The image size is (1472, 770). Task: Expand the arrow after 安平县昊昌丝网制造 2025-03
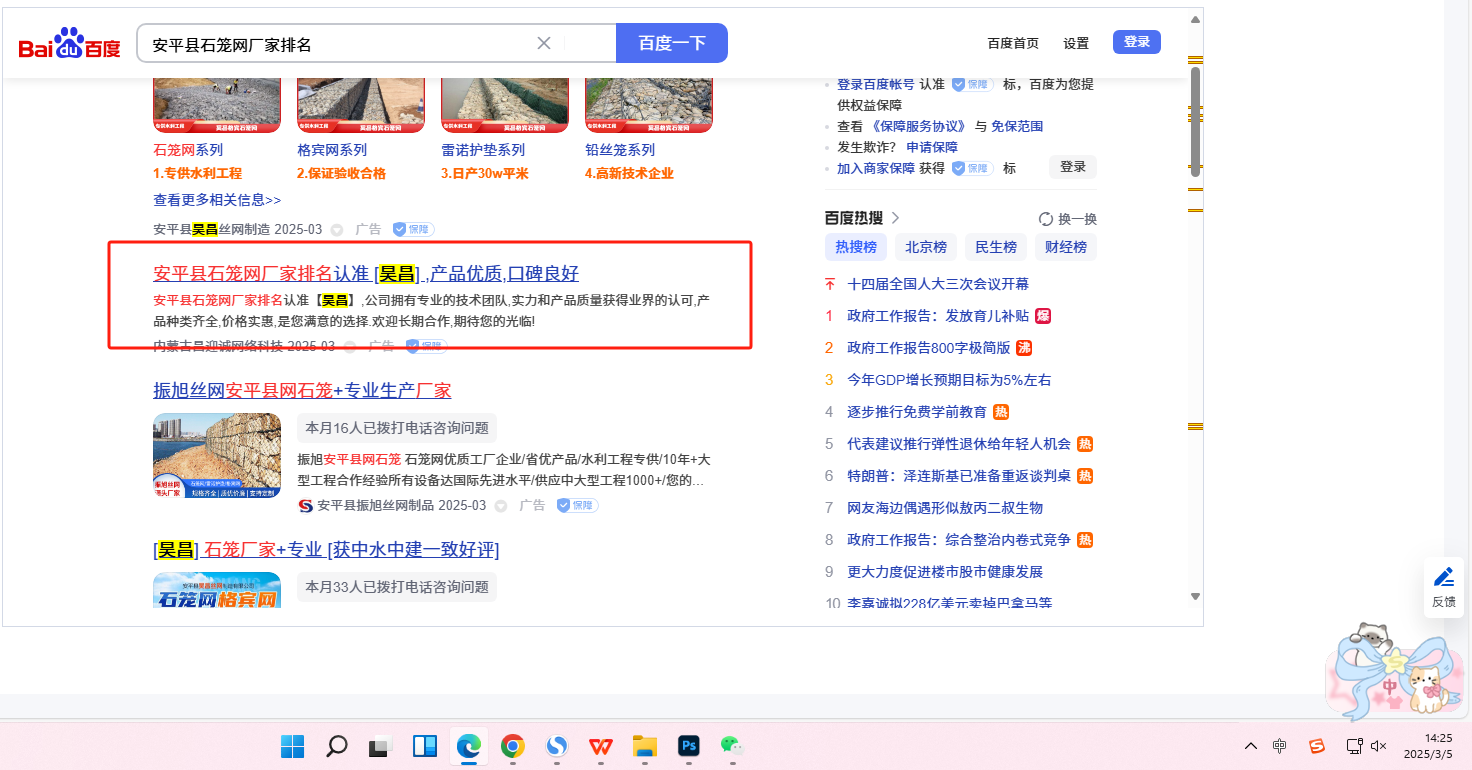pos(337,230)
